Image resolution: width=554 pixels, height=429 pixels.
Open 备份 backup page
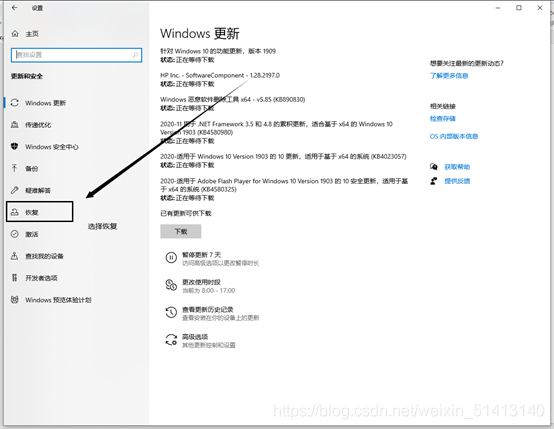[x=31, y=169]
